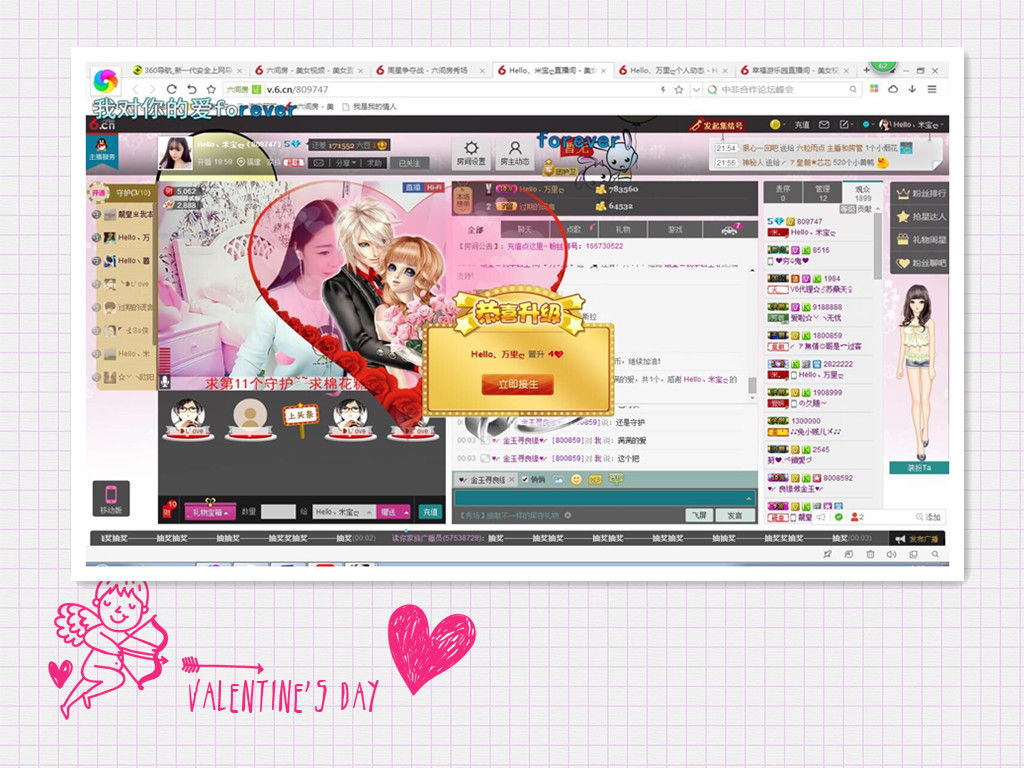Image resolution: width=1024 pixels, height=768 pixels.
Task: Click the browser undo/restore page icon
Action: (191, 89)
